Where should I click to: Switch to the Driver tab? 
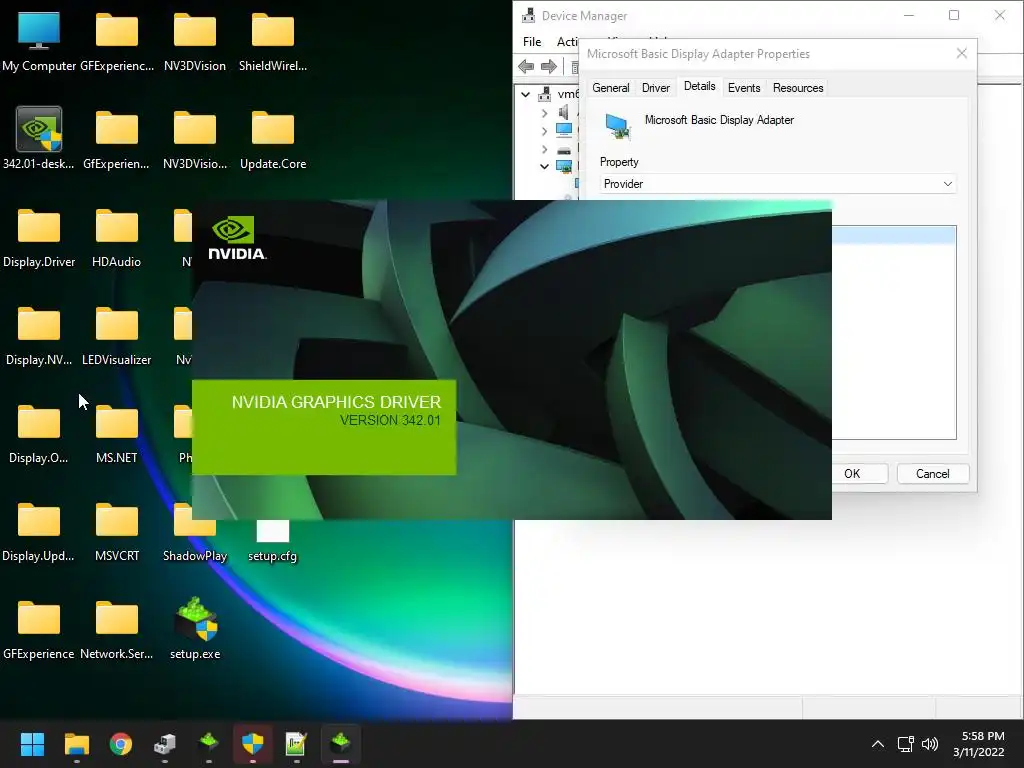click(656, 88)
